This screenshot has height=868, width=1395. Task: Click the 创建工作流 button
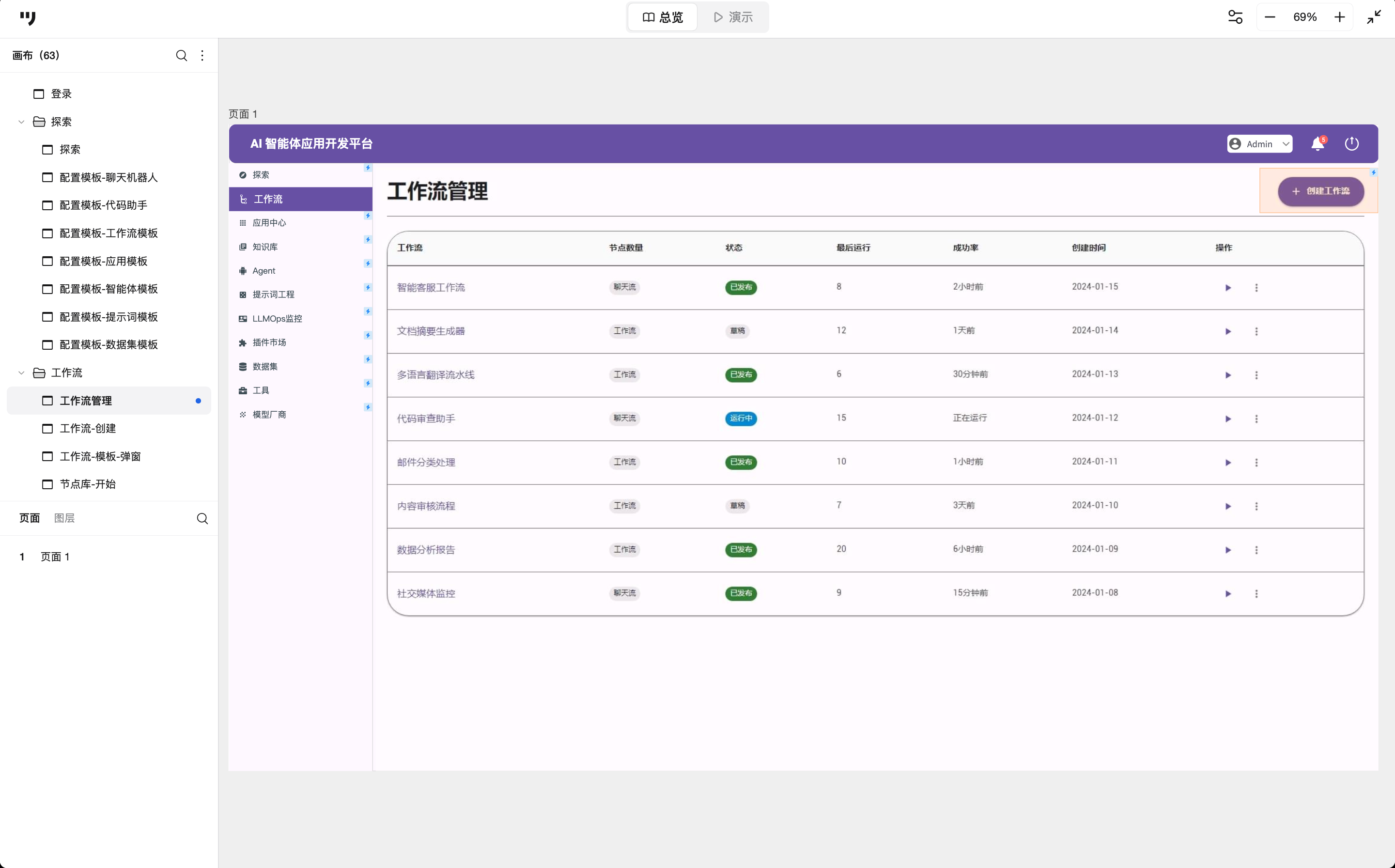point(1320,191)
